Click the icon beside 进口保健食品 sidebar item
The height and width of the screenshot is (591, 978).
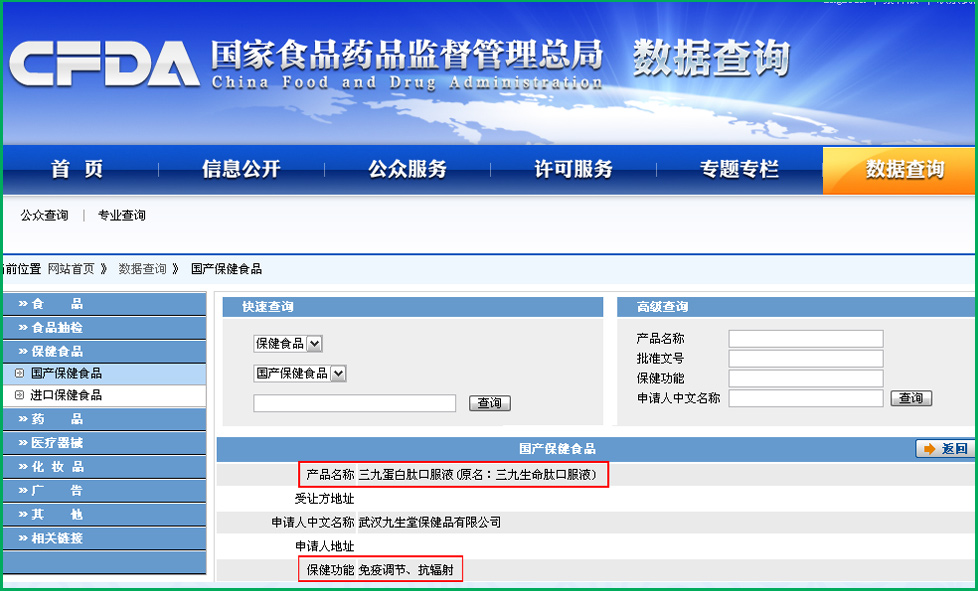click(19, 395)
